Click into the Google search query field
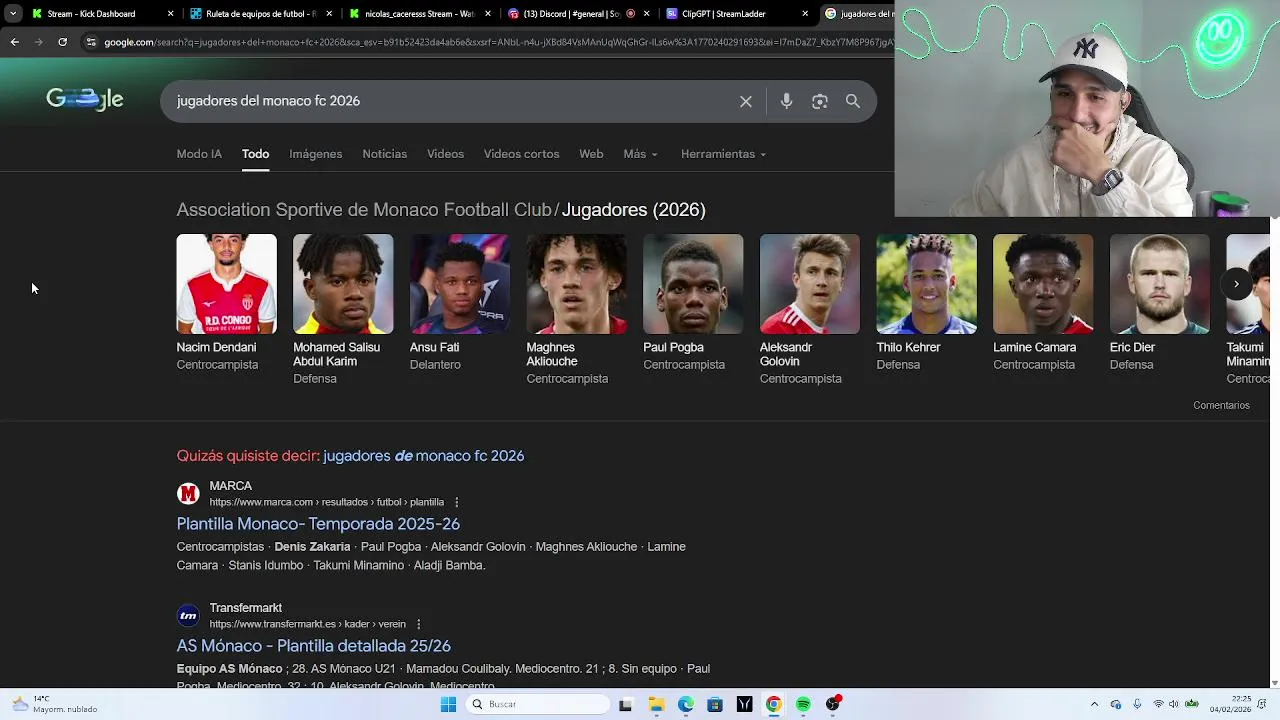 (x=450, y=101)
